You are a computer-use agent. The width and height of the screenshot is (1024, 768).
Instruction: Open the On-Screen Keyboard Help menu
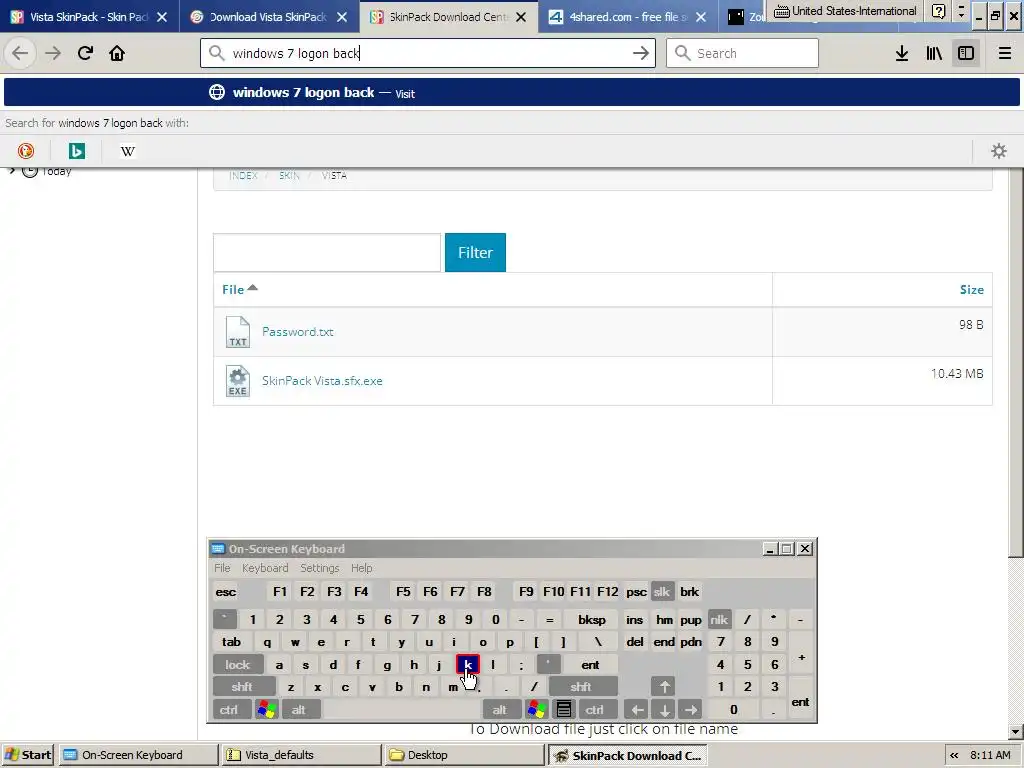pos(361,568)
